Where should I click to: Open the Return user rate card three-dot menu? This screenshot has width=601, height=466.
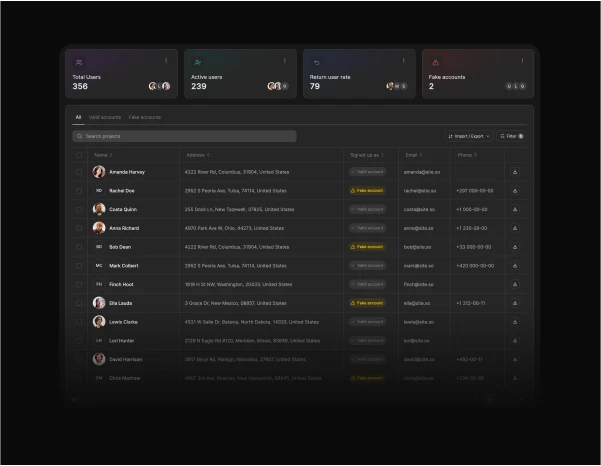tap(404, 61)
